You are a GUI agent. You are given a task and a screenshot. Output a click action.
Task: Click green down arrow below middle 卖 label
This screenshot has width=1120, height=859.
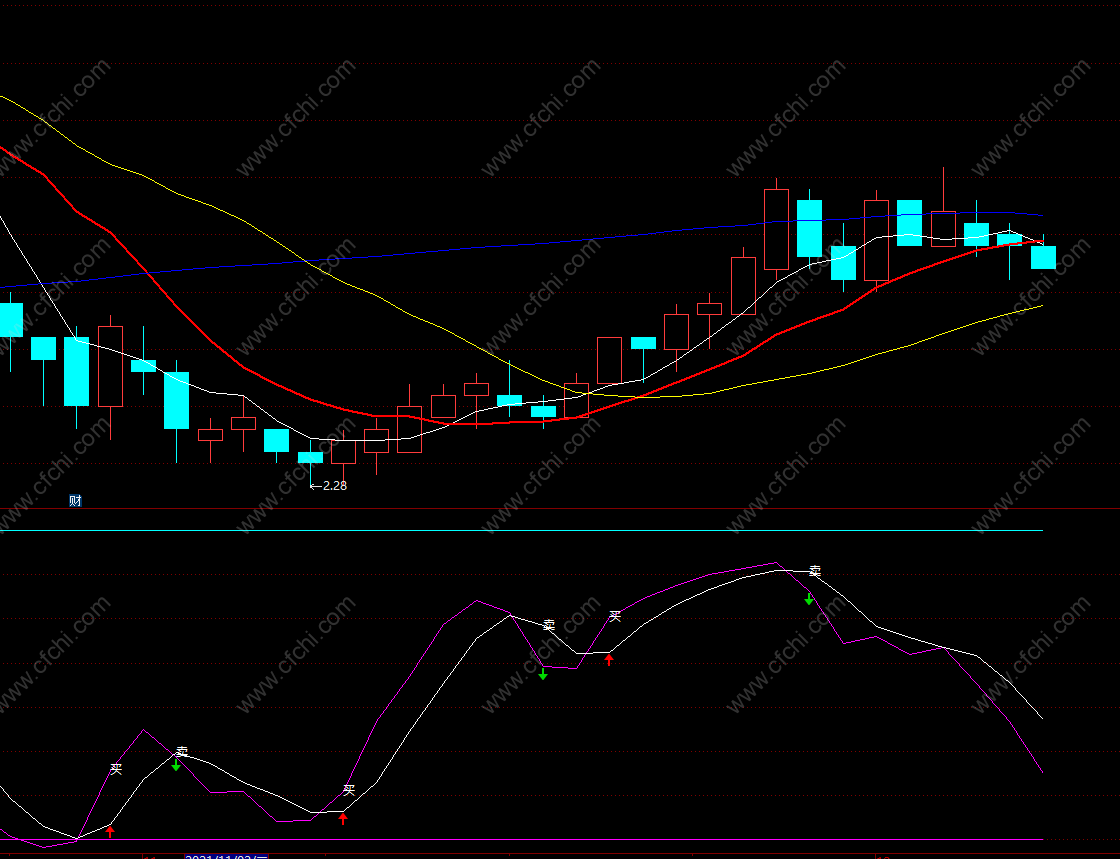point(543,673)
